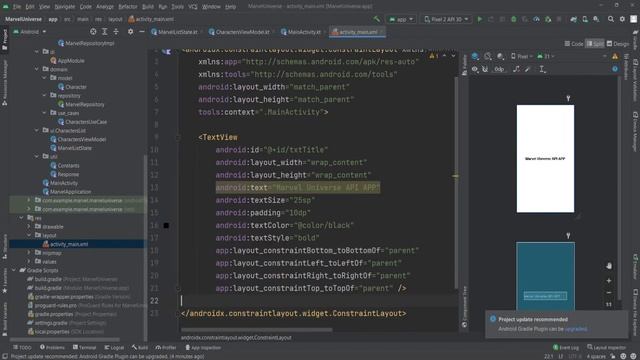Switch to Design view mode
This screenshot has height=360, width=640.
point(618,43)
